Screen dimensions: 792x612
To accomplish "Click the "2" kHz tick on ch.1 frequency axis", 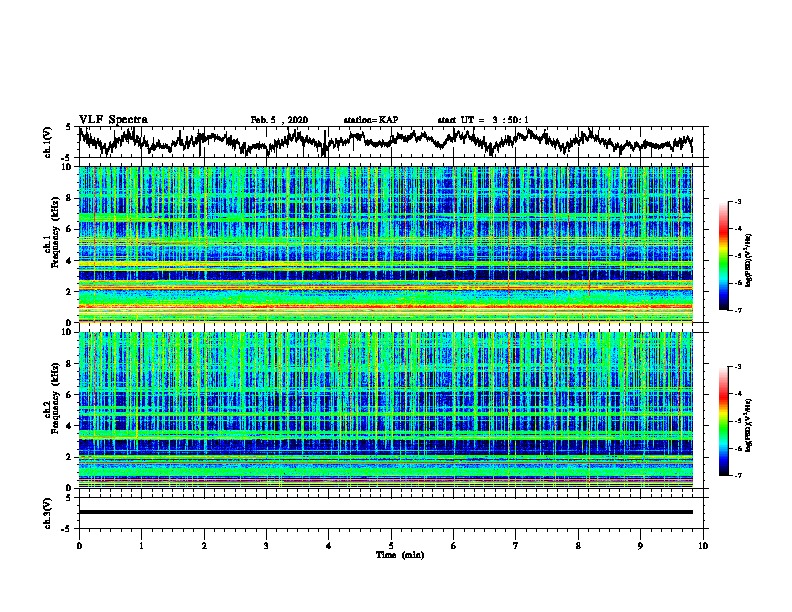I will point(69,291).
